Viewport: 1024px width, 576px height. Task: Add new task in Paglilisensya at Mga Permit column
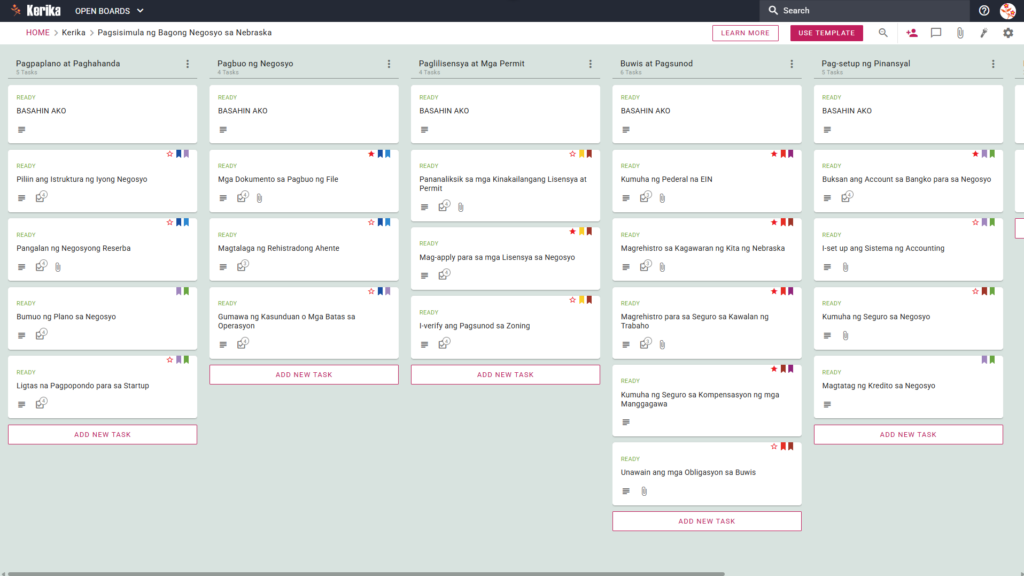click(505, 375)
